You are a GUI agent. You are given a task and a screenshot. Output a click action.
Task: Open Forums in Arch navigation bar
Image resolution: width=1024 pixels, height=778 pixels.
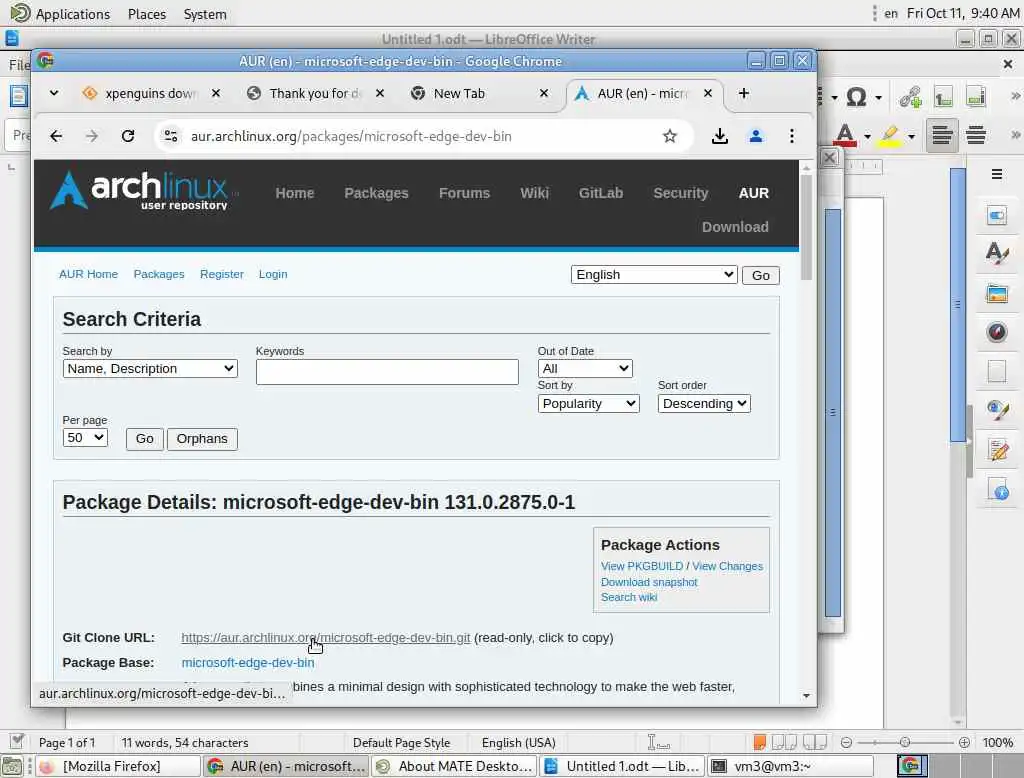[x=464, y=193]
